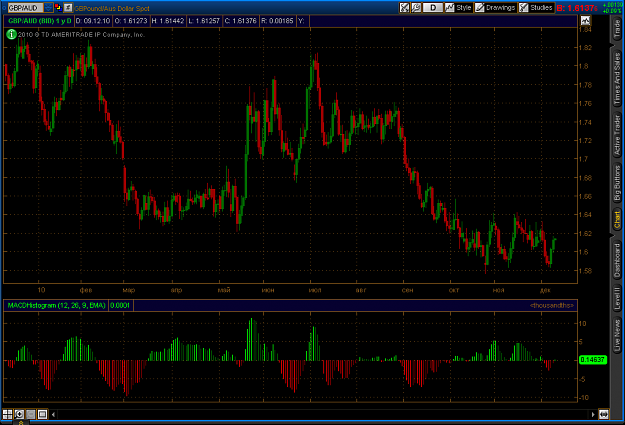625x425 pixels.
Task: Edit the GBP/AUD symbol input field
Action: [26, 8]
